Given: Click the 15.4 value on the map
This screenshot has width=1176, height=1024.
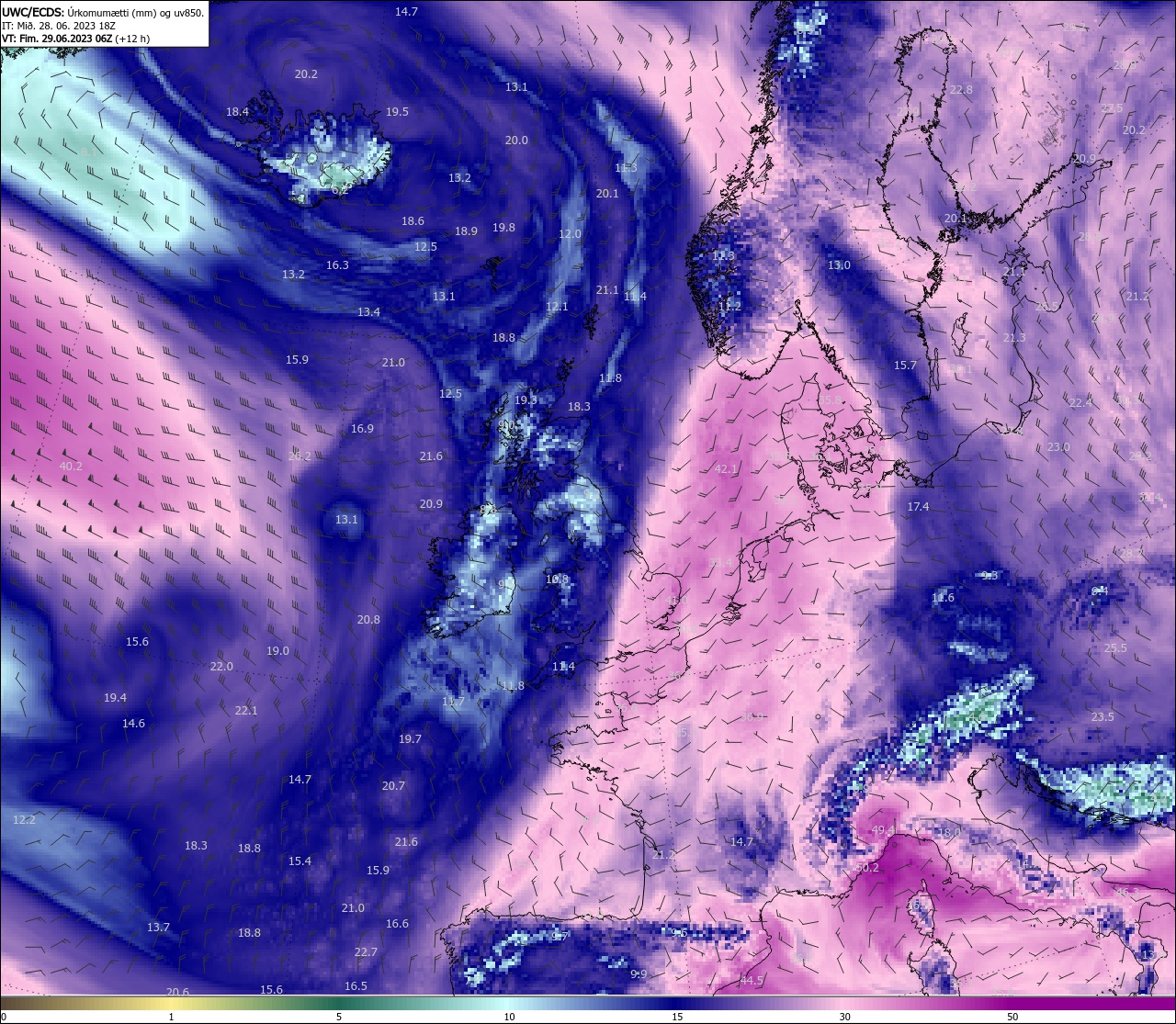Looking at the screenshot, I should (x=300, y=861).
